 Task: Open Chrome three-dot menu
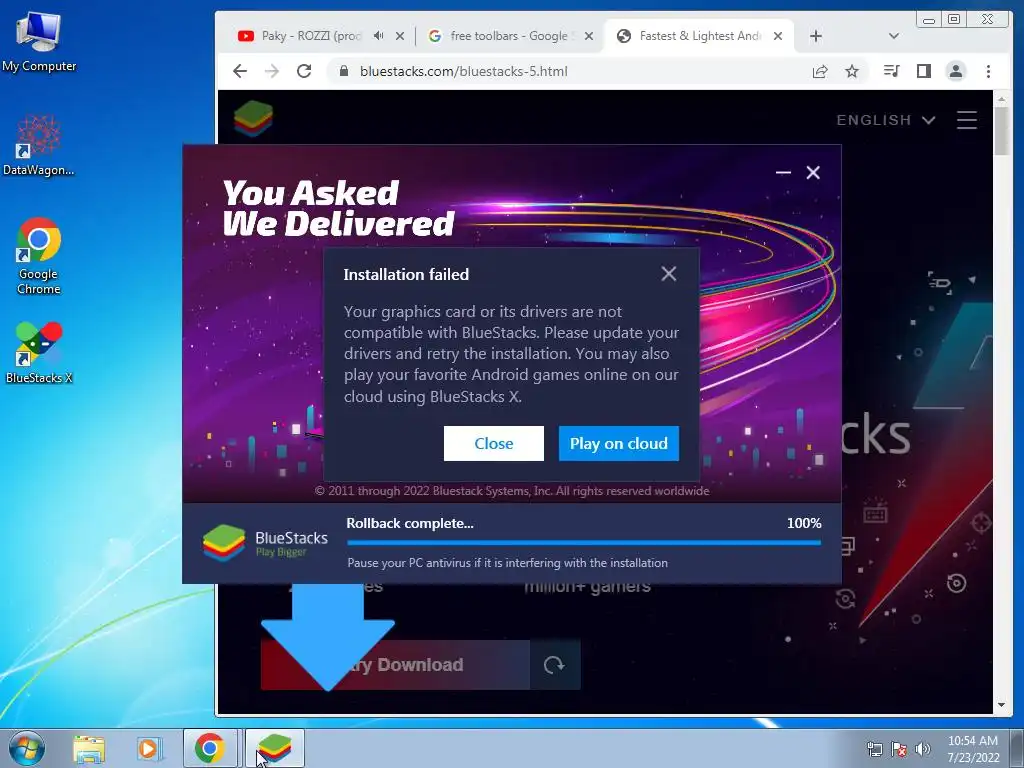pos(988,71)
